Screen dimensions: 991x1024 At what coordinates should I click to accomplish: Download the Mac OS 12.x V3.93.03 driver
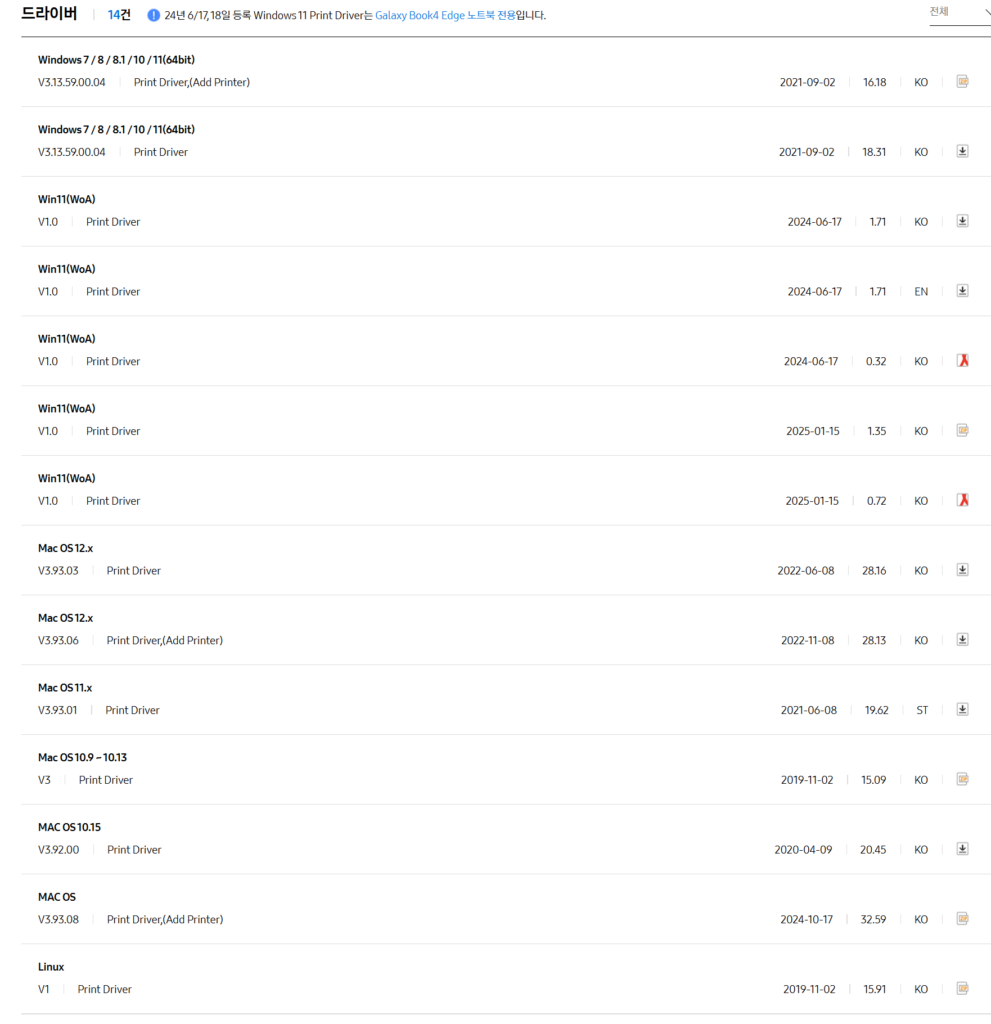(962, 570)
